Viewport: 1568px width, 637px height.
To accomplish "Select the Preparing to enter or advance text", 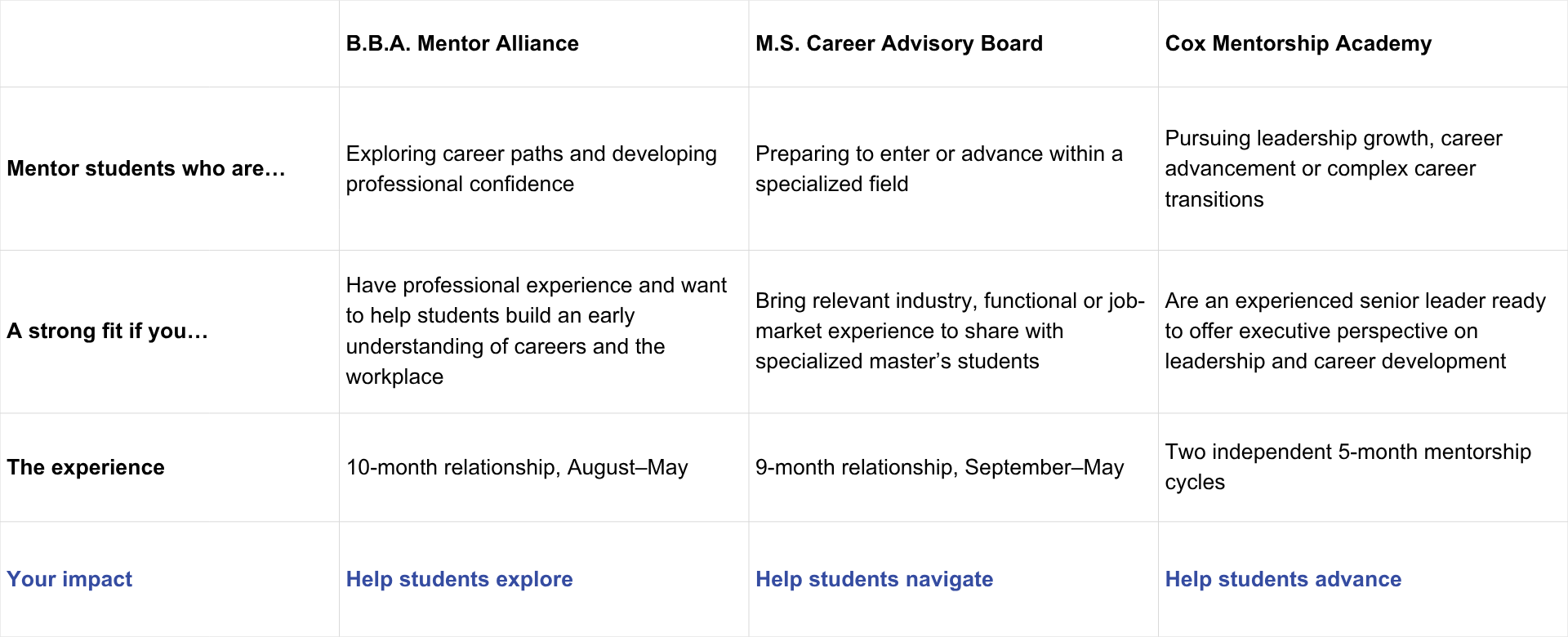I will 939,168.
